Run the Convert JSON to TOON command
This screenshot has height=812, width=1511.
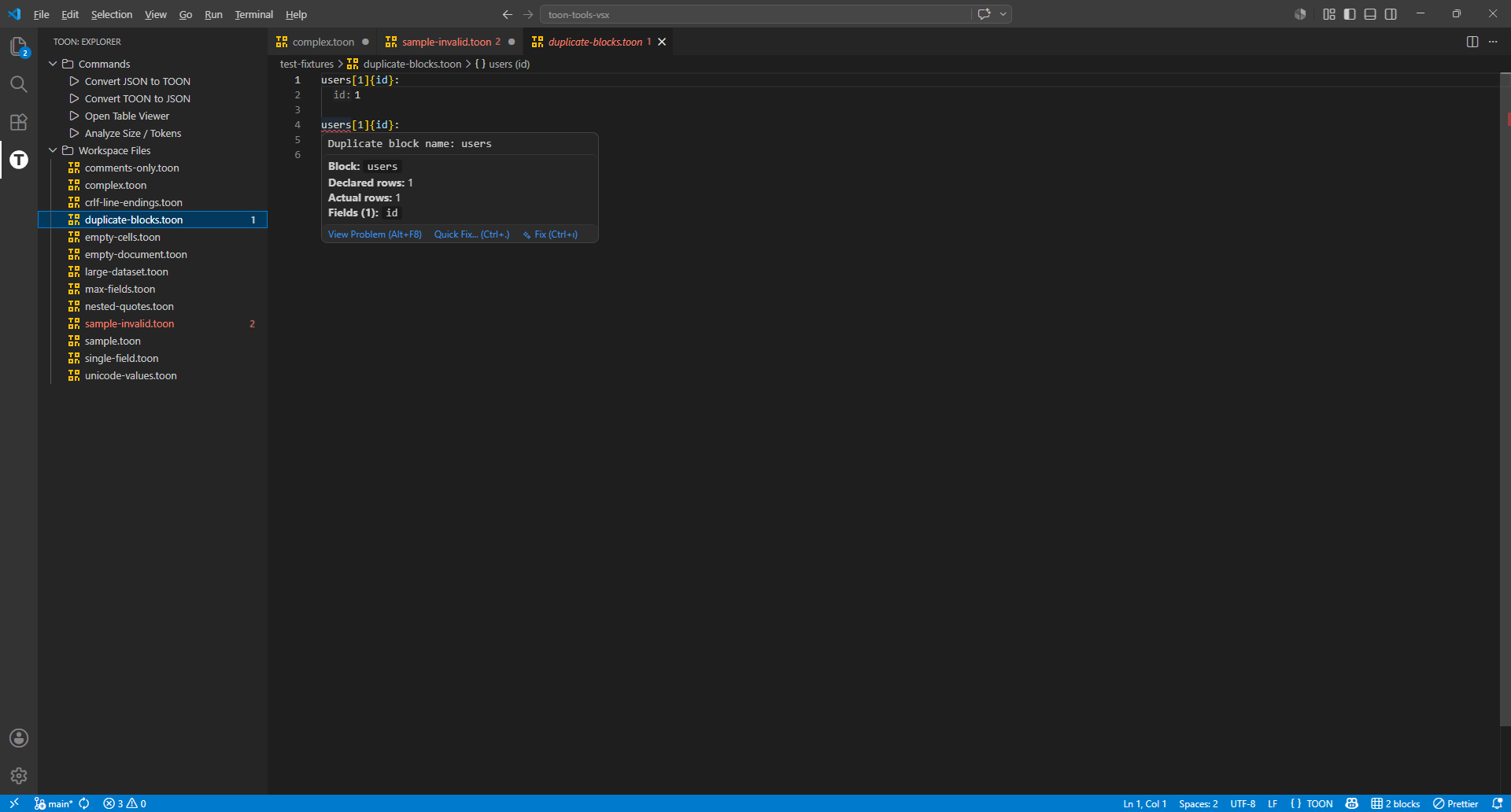click(138, 81)
